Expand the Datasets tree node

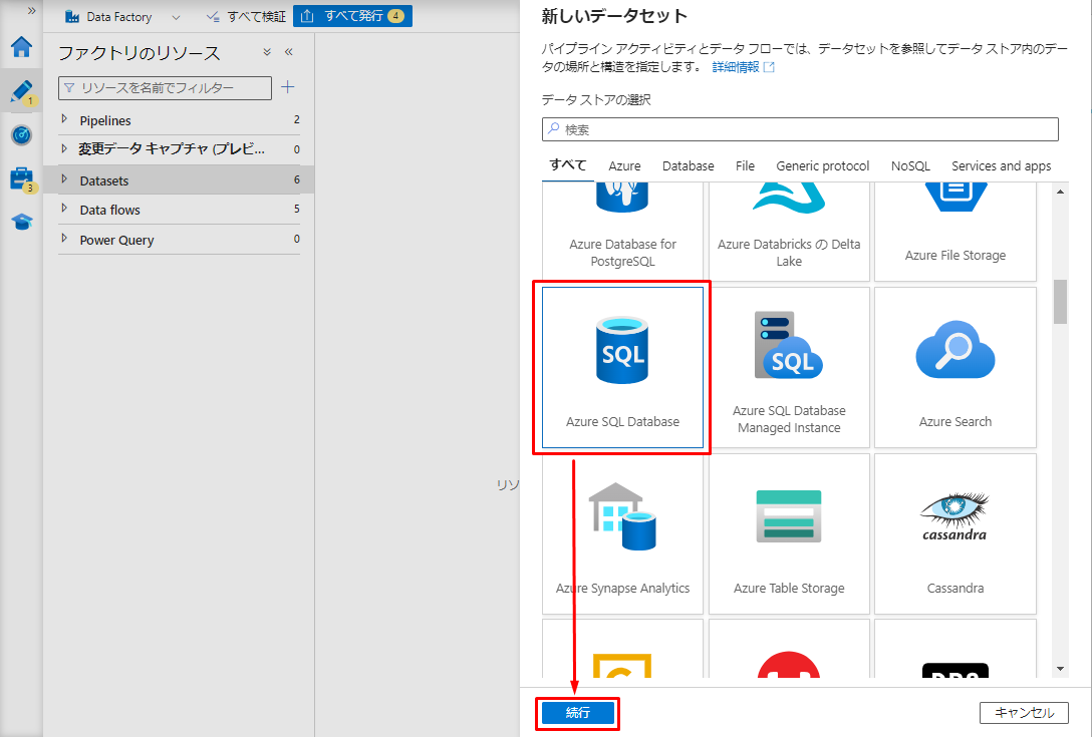click(65, 180)
